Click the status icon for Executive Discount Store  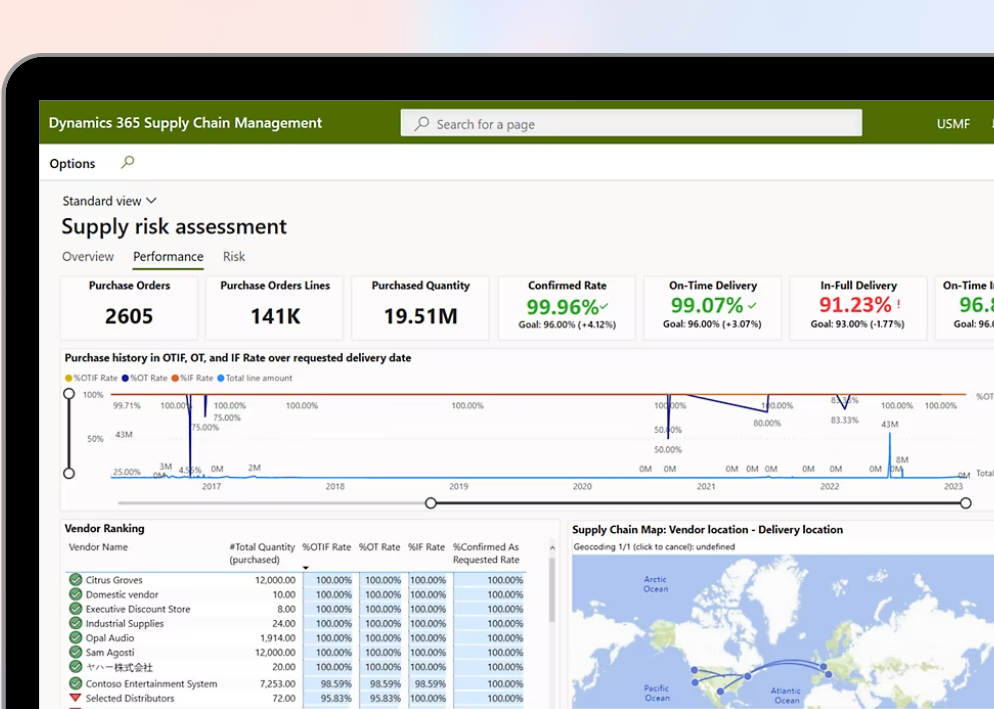tap(75, 609)
